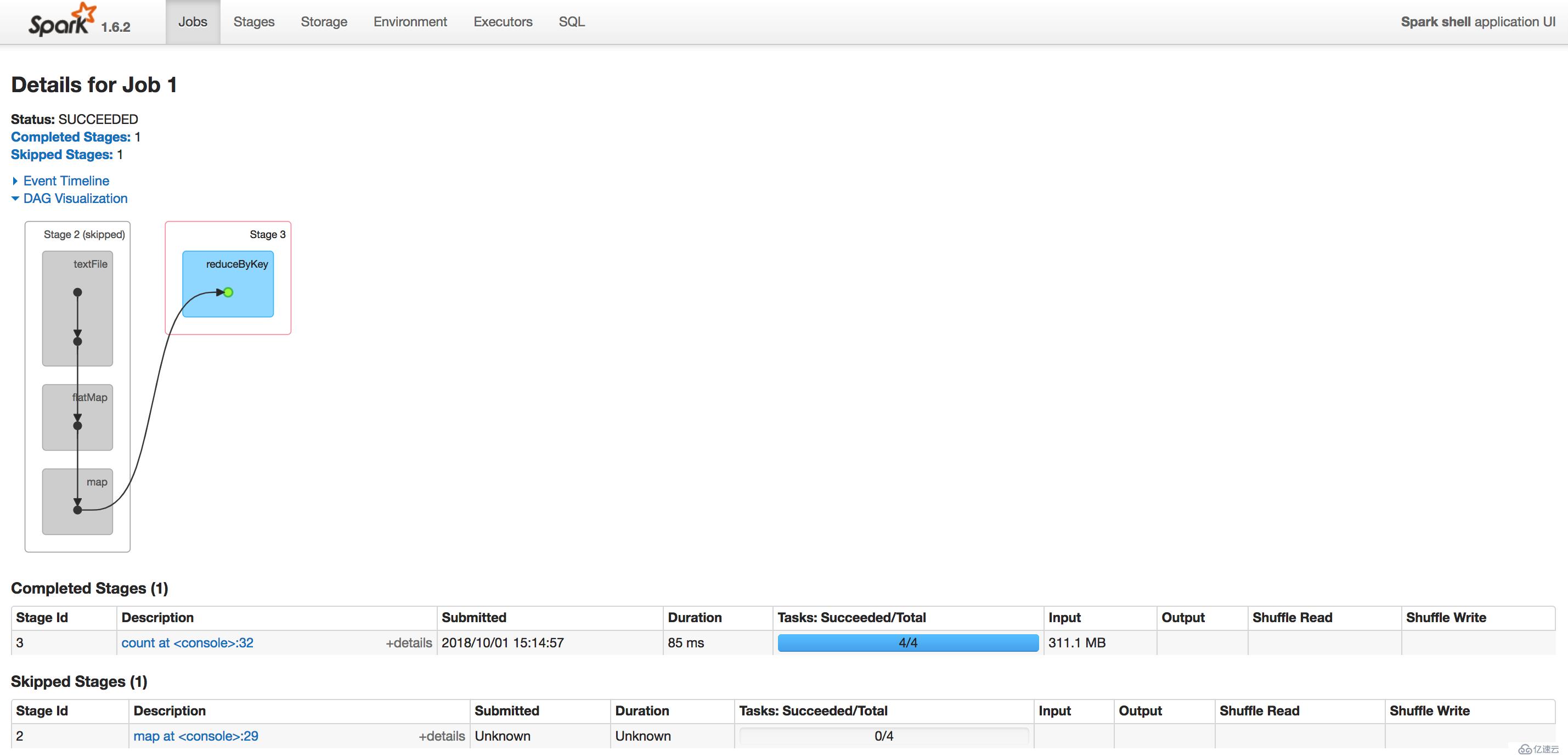Click the Status: SUCCEEDED text
The image size is (1568, 756).
[74, 119]
